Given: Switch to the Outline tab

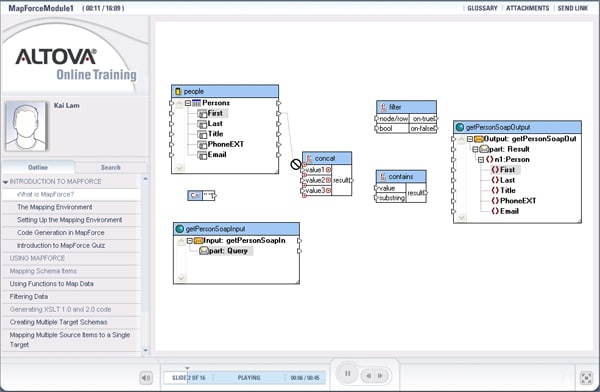Looking at the screenshot, I should tap(38, 167).
